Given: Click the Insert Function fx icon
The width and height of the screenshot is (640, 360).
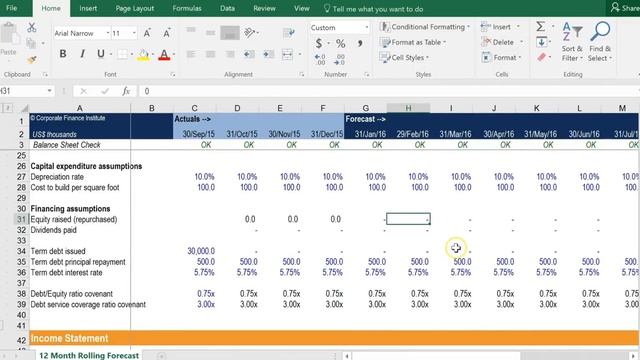Looking at the screenshot, I should [x=126, y=91].
